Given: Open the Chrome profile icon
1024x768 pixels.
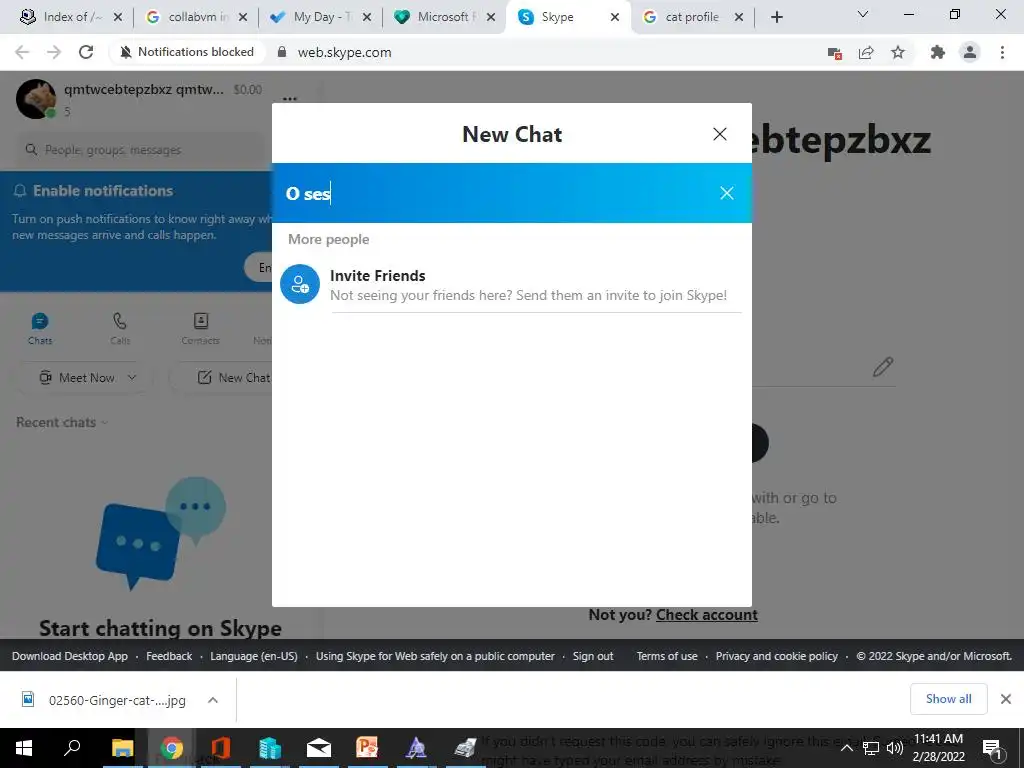Looking at the screenshot, I should [x=970, y=52].
